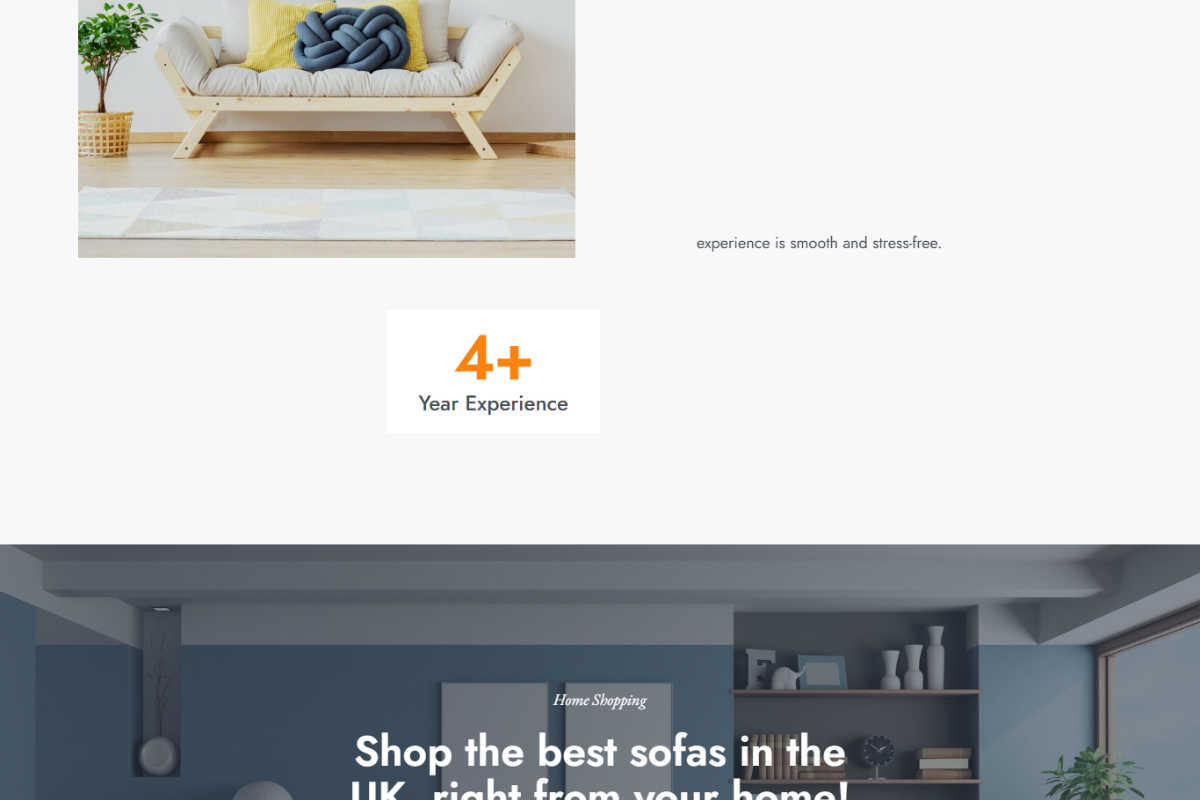This screenshot has width=1200, height=800.
Task: Click the sofa photo thumbnail
Action: [x=326, y=129]
